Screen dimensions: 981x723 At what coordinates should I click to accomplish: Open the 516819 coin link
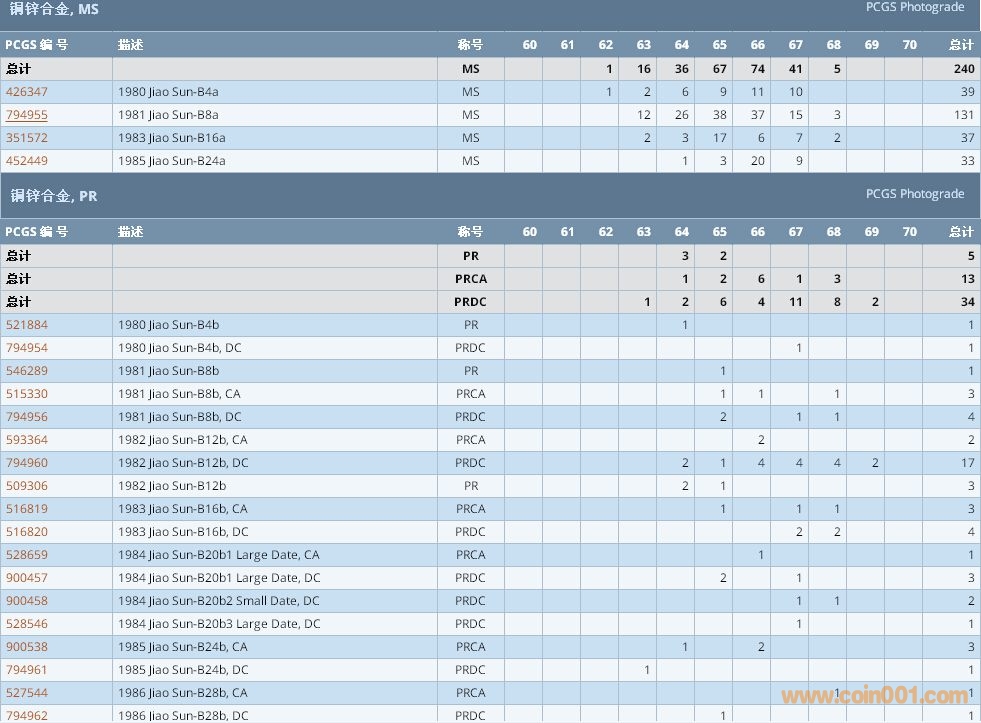point(27,509)
